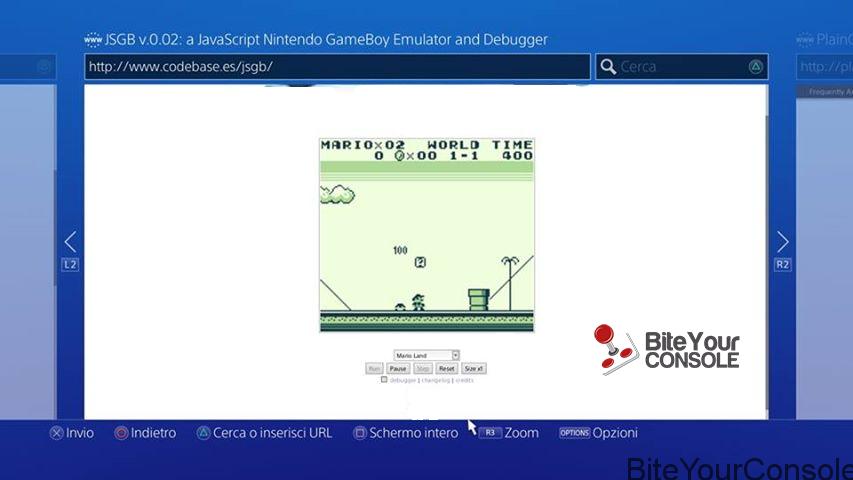
Task: Go to previous page with left arrow
Action: pos(70,242)
